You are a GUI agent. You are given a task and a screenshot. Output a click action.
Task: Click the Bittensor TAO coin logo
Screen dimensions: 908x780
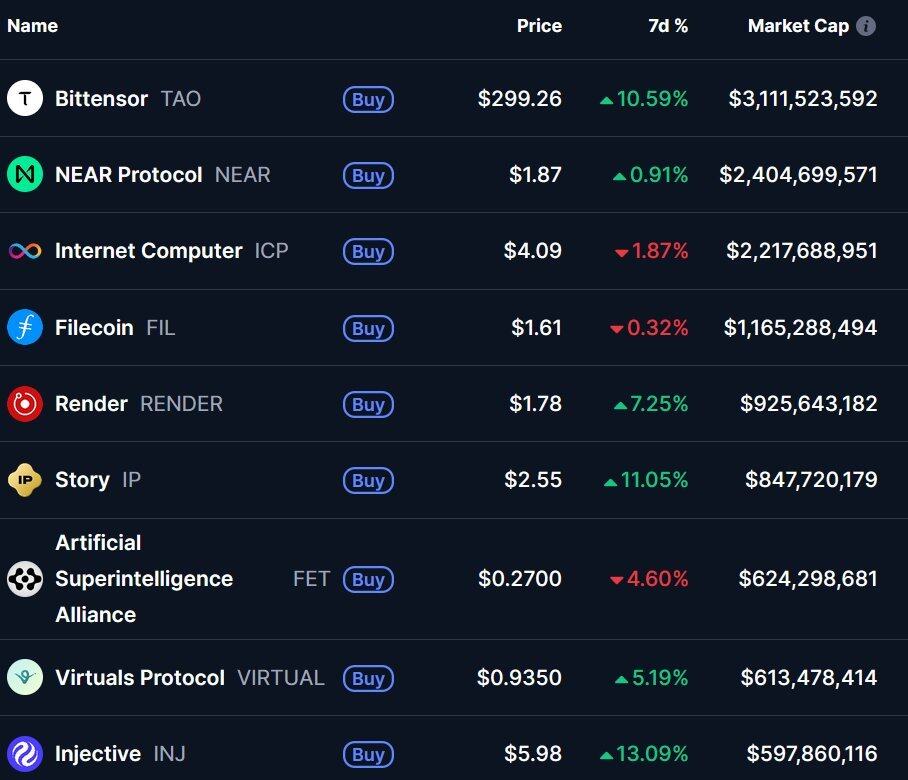[25, 98]
